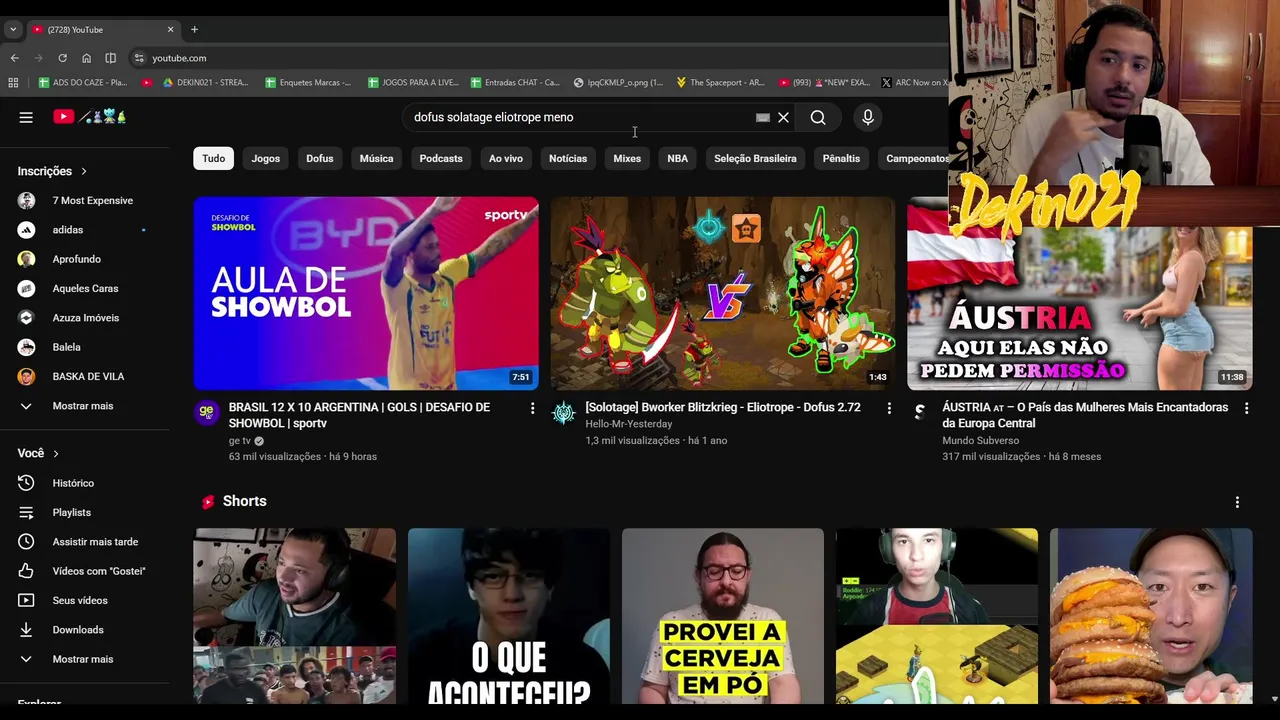Viewport: 1280px width, 720px height.
Task: Open Mundo Subverso channel avatar
Action: [920, 412]
